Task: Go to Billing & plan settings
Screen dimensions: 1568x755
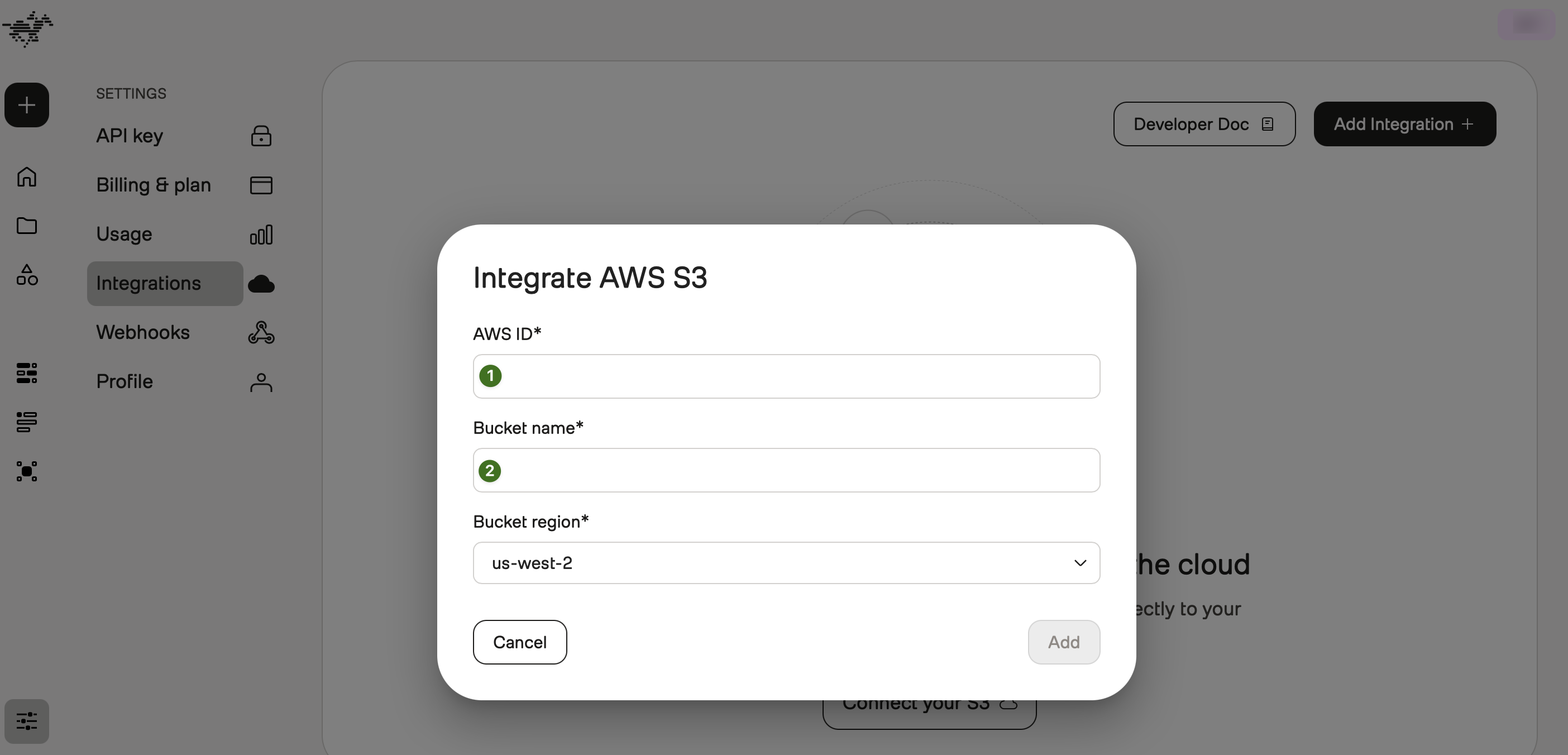Action: tap(154, 185)
